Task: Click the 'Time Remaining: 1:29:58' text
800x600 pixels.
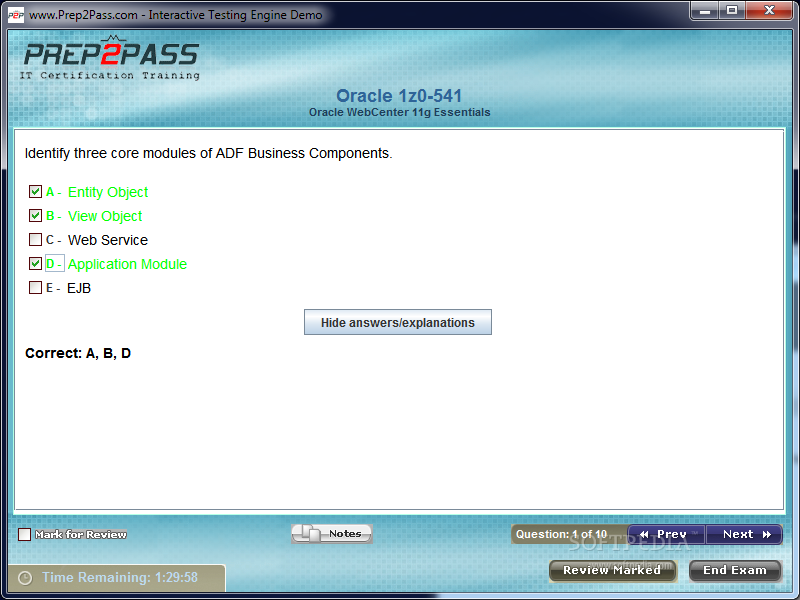Action: click(x=120, y=578)
